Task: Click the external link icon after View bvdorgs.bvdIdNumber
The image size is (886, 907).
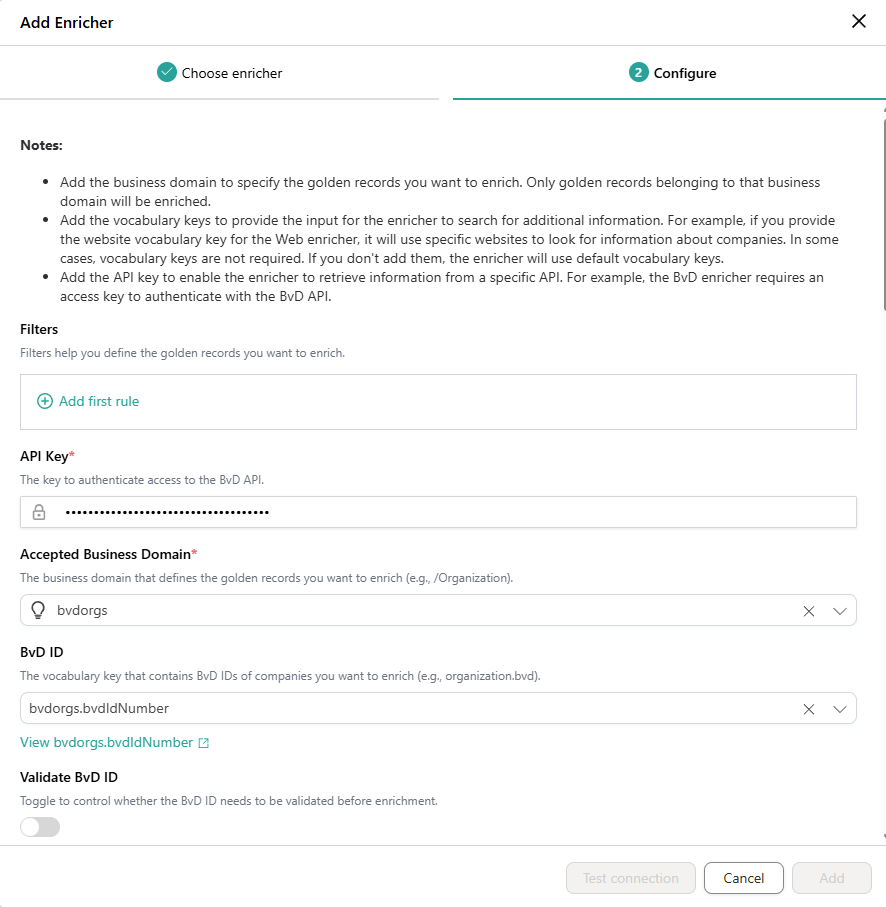Action: click(204, 743)
